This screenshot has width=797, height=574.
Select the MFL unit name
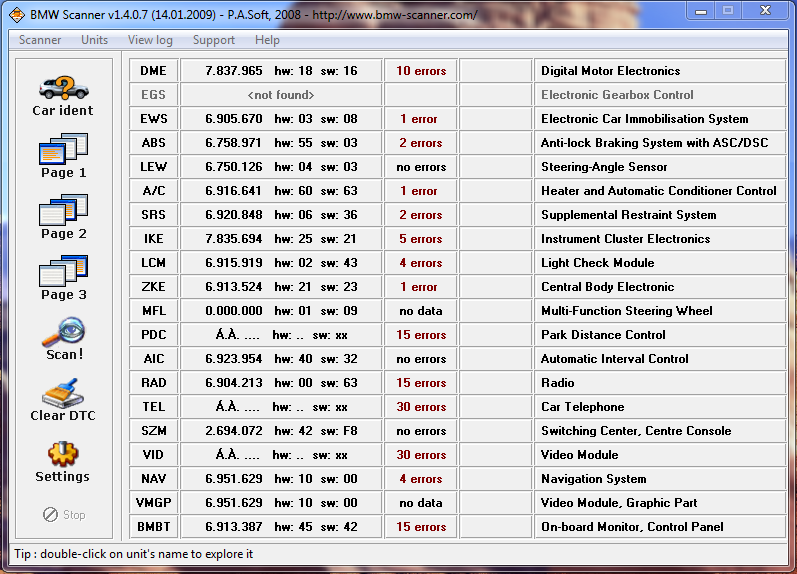coord(154,311)
